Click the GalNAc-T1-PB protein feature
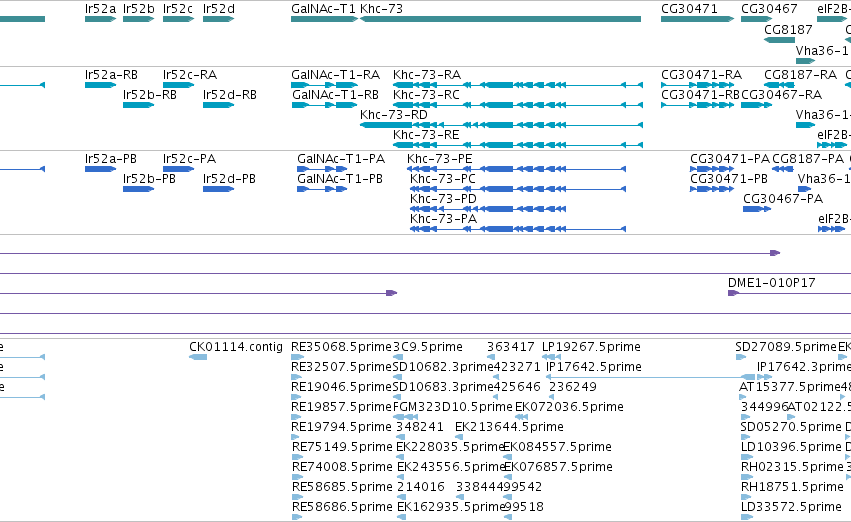Viewport: 851px width, 522px height. (322, 189)
